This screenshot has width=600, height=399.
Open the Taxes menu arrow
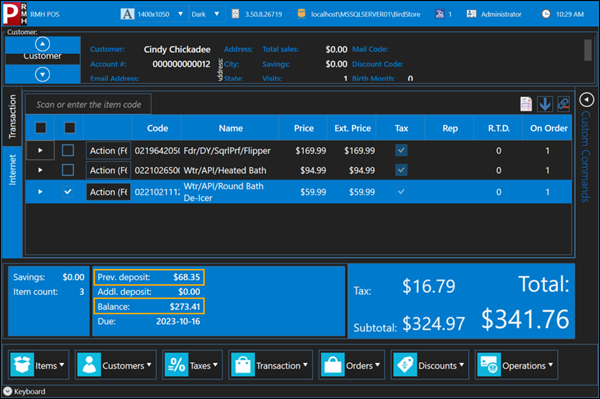(x=215, y=365)
